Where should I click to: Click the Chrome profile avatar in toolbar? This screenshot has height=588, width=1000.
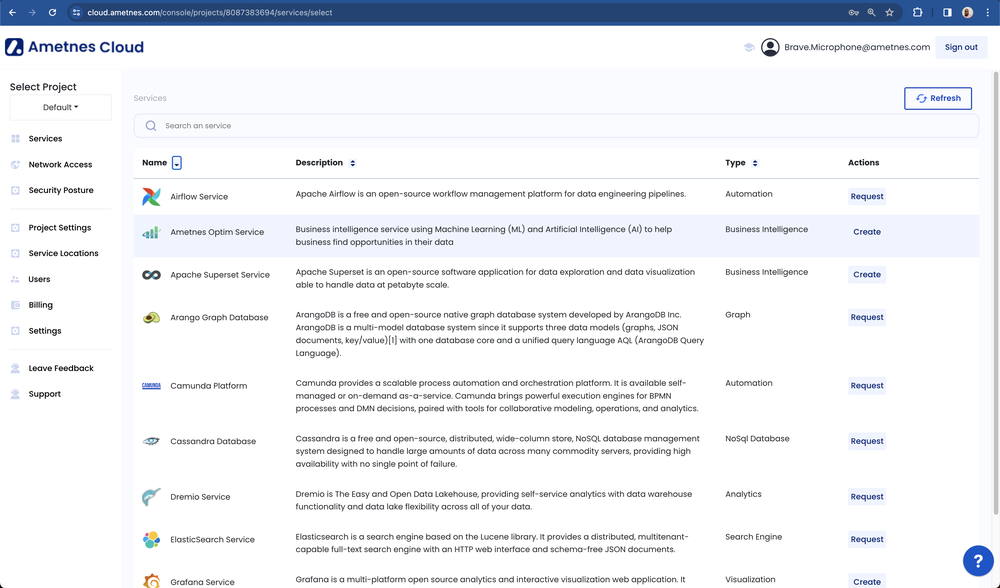pyautogui.click(x=967, y=12)
